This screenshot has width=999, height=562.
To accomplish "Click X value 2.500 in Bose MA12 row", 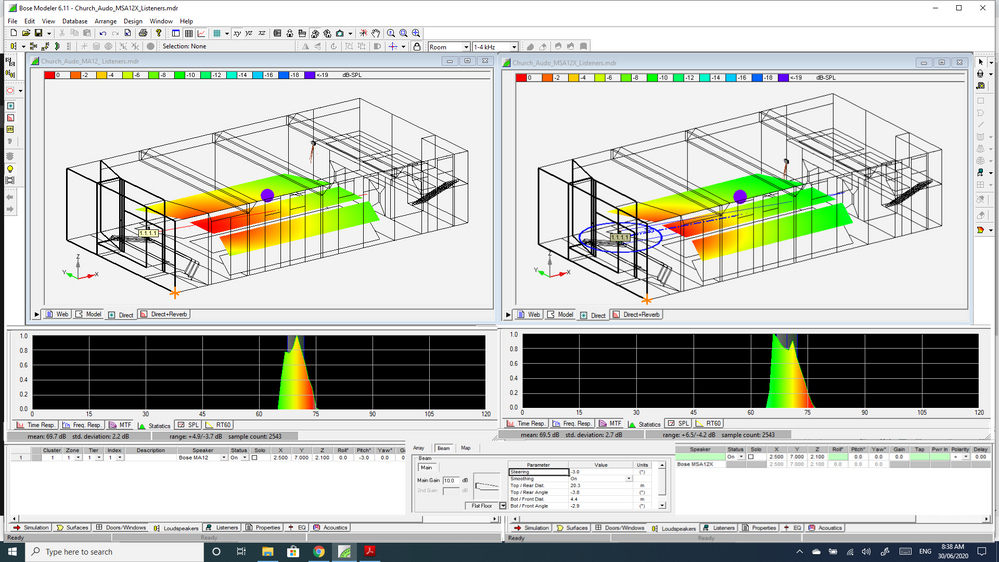I will pos(280,458).
